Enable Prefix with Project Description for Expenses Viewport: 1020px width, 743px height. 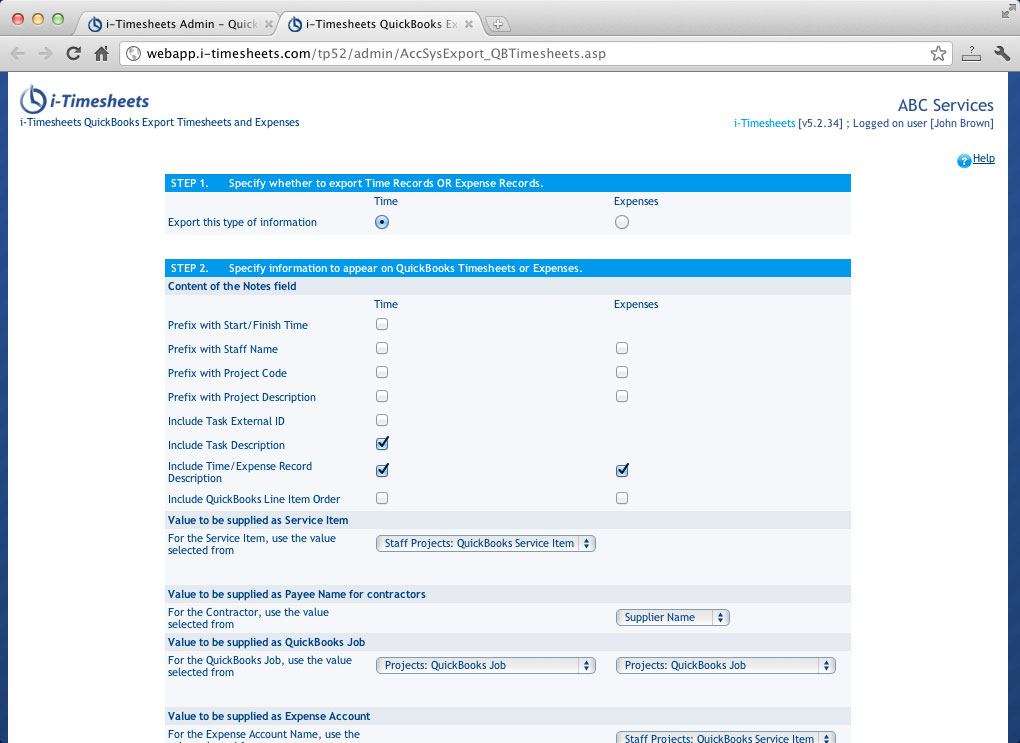point(622,396)
